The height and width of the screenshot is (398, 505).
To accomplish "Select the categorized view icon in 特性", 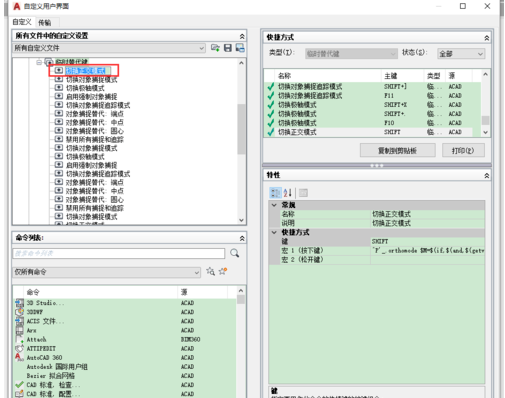I will (x=275, y=193).
